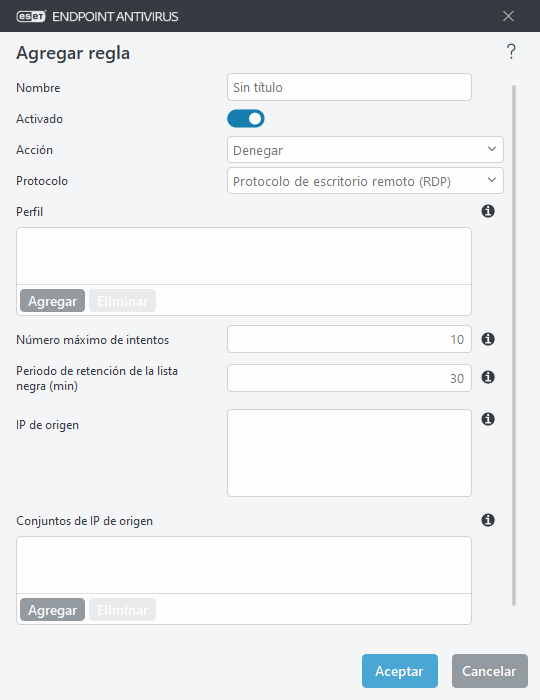Click the ESET logo in title bar
540x700 pixels.
coord(31,17)
